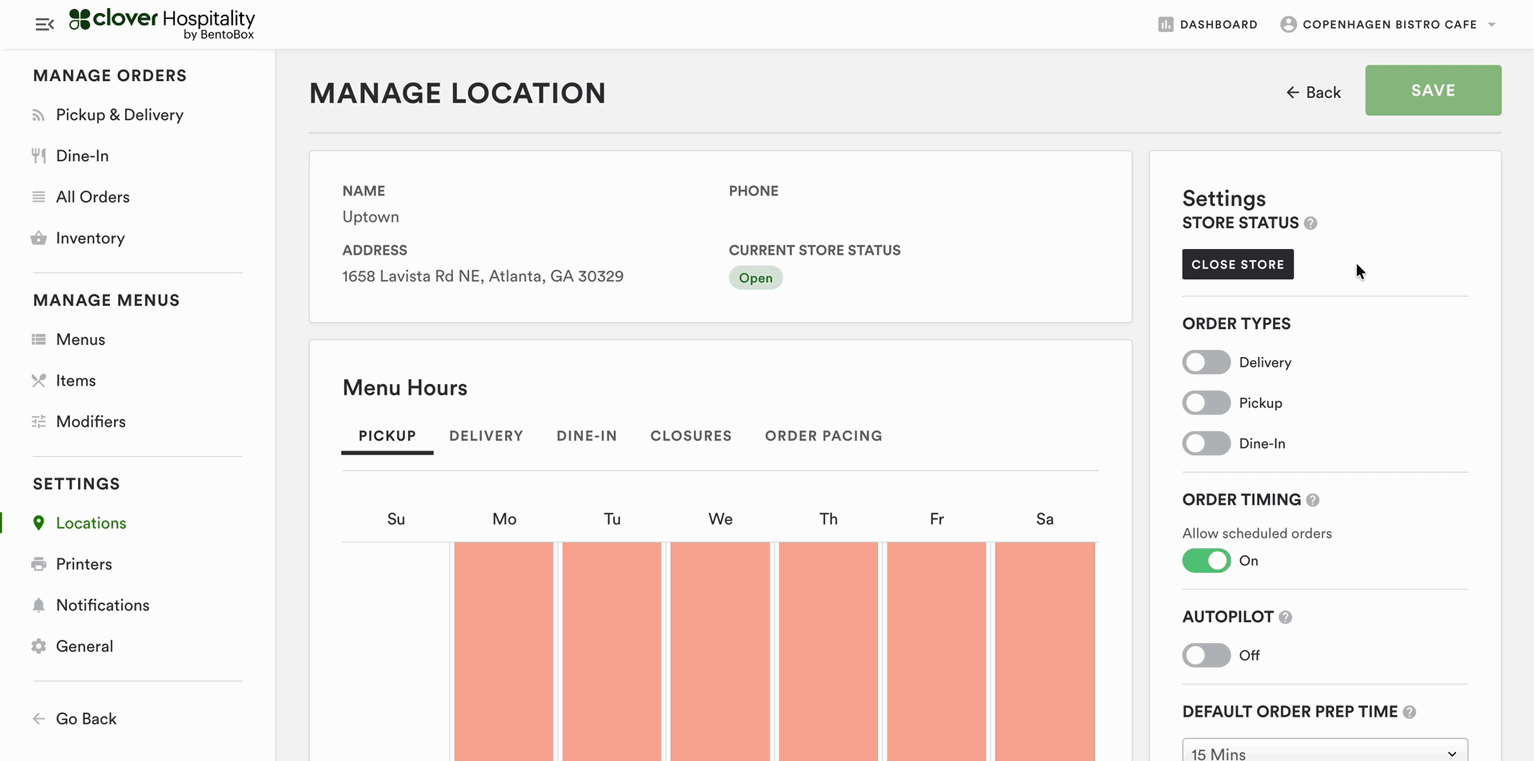The width and height of the screenshot is (1534, 761).
Task: Click the Inventory basket icon
Action: coord(38,238)
